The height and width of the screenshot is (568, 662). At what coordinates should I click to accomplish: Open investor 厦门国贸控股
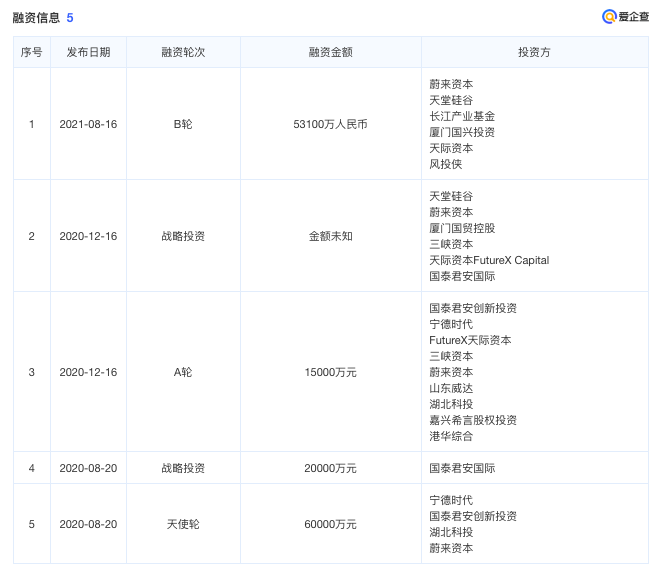tap(462, 228)
